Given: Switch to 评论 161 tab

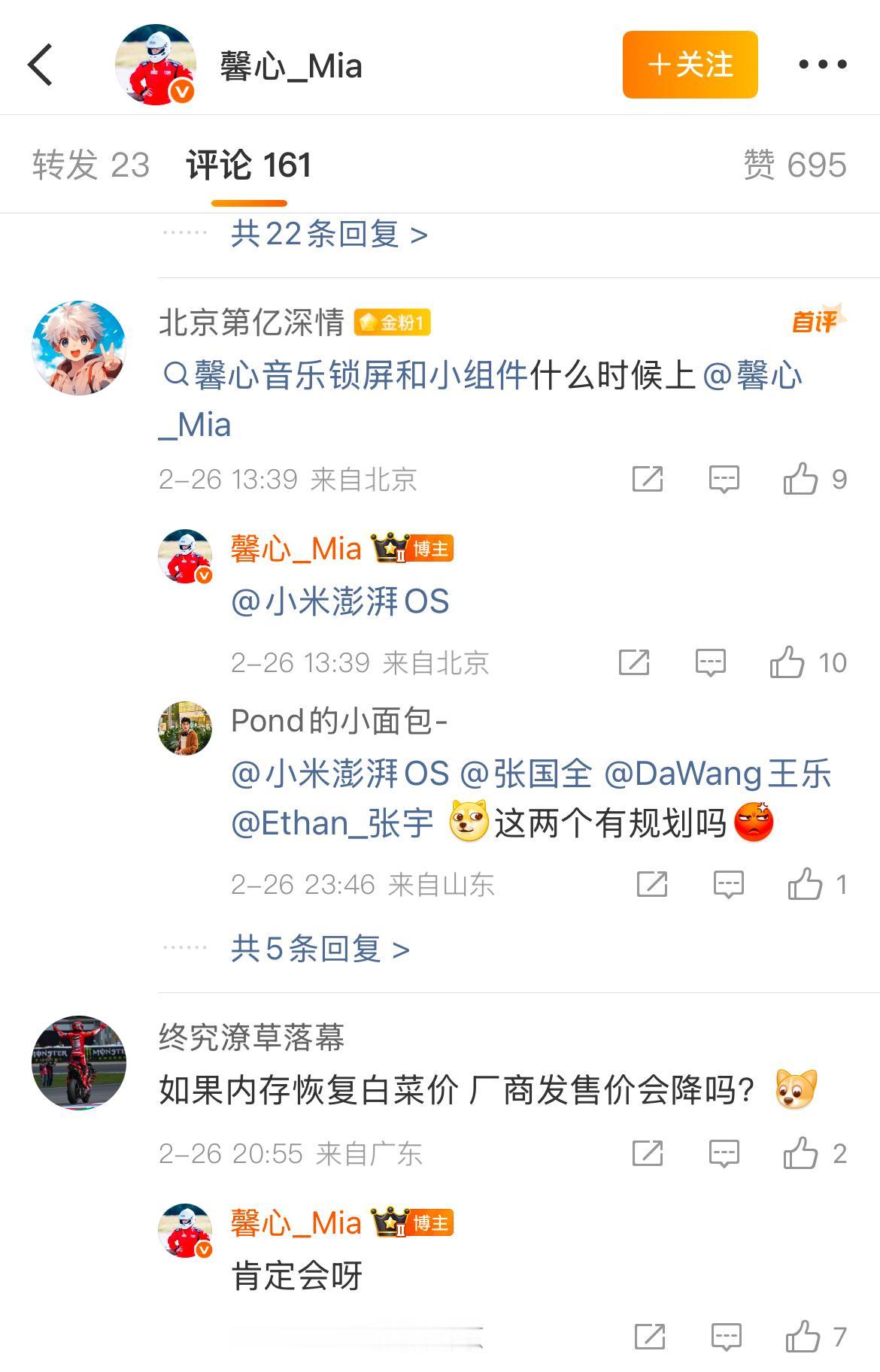Looking at the screenshot, I should click(249, 165).
